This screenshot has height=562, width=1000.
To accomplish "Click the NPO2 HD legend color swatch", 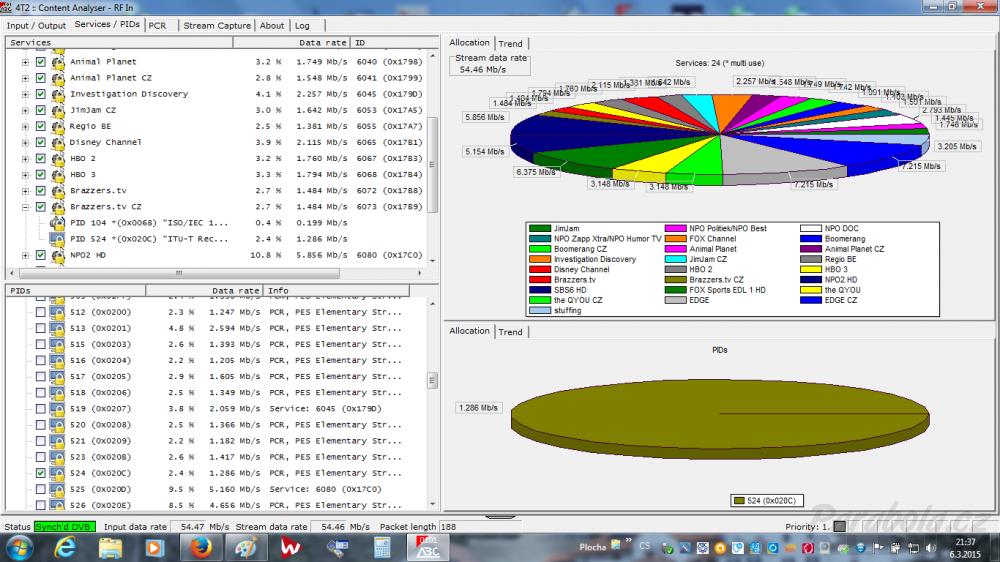I will pos(810,279).
